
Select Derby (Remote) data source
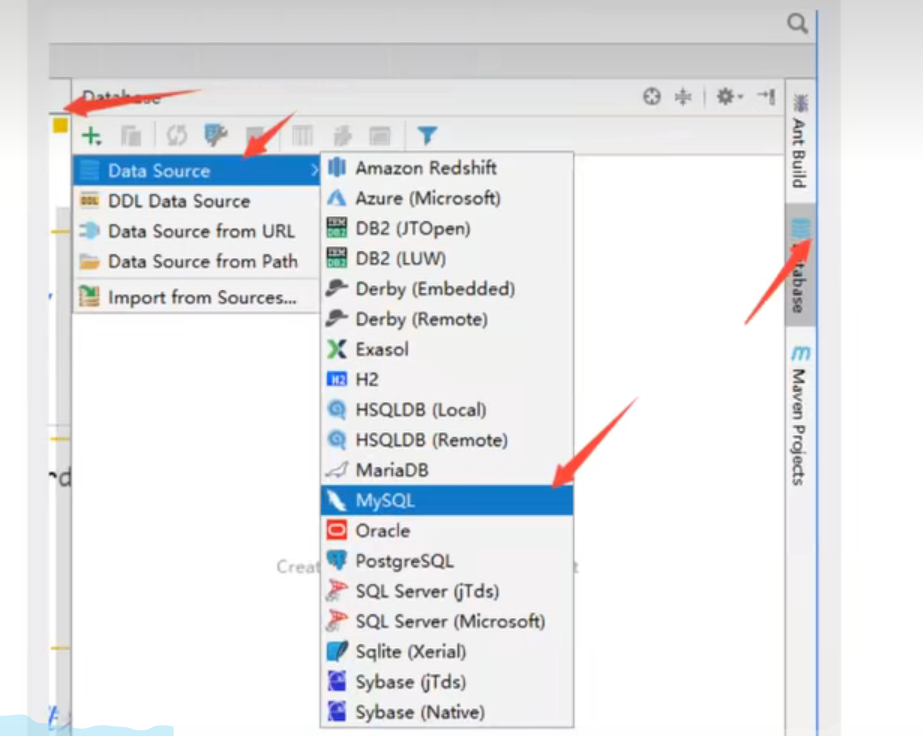(x=447, y=319)
